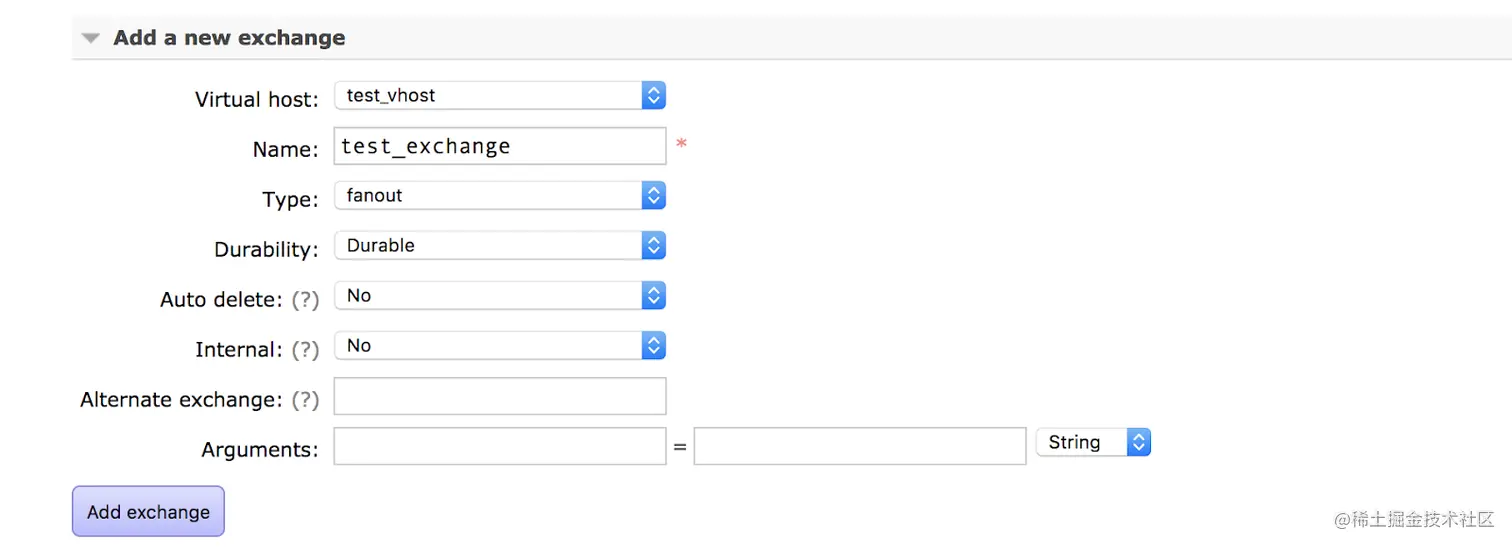
Task: Focus the Arguments value field after equals sign
Action: 860,446
